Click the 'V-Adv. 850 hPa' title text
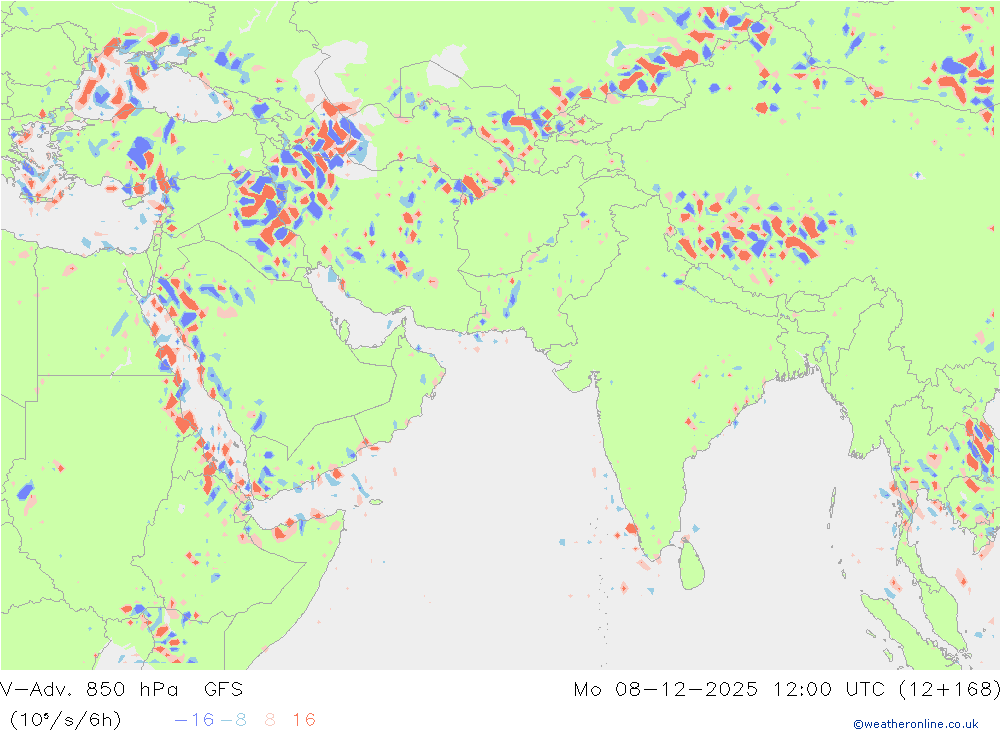 coord(89,690)
